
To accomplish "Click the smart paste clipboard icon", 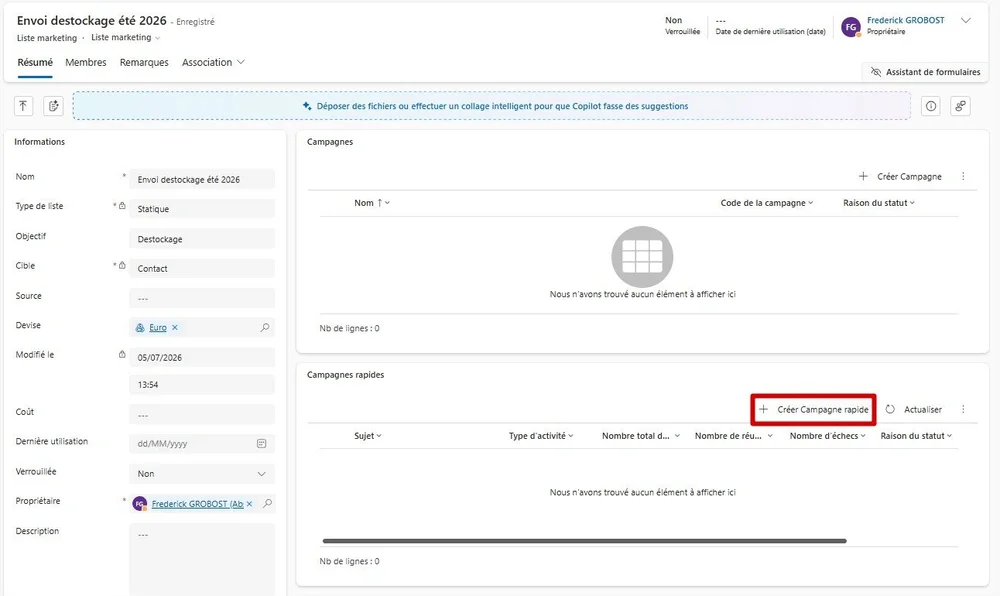I will [x=54, y=106].
